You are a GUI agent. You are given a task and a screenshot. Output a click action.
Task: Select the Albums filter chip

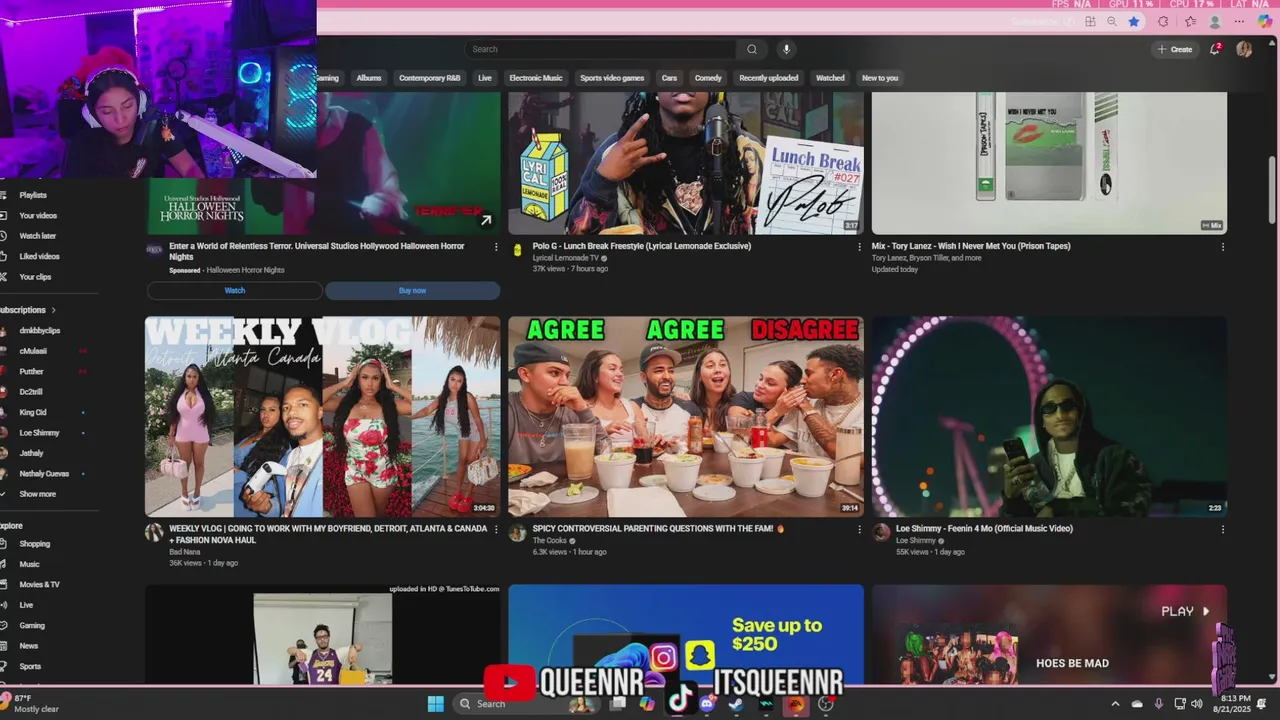[369, 78]
